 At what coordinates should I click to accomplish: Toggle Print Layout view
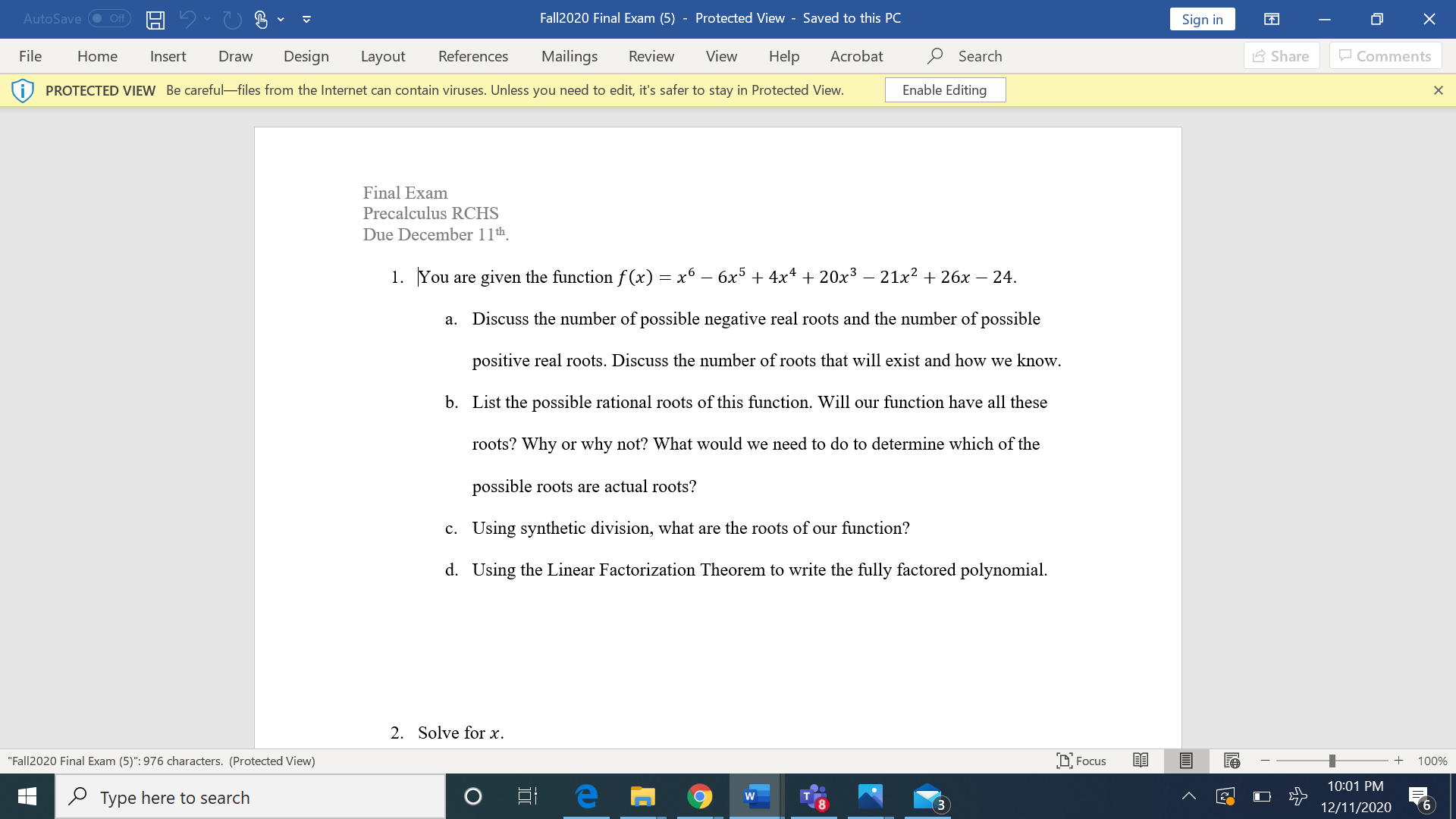(x=1186, y=761)
